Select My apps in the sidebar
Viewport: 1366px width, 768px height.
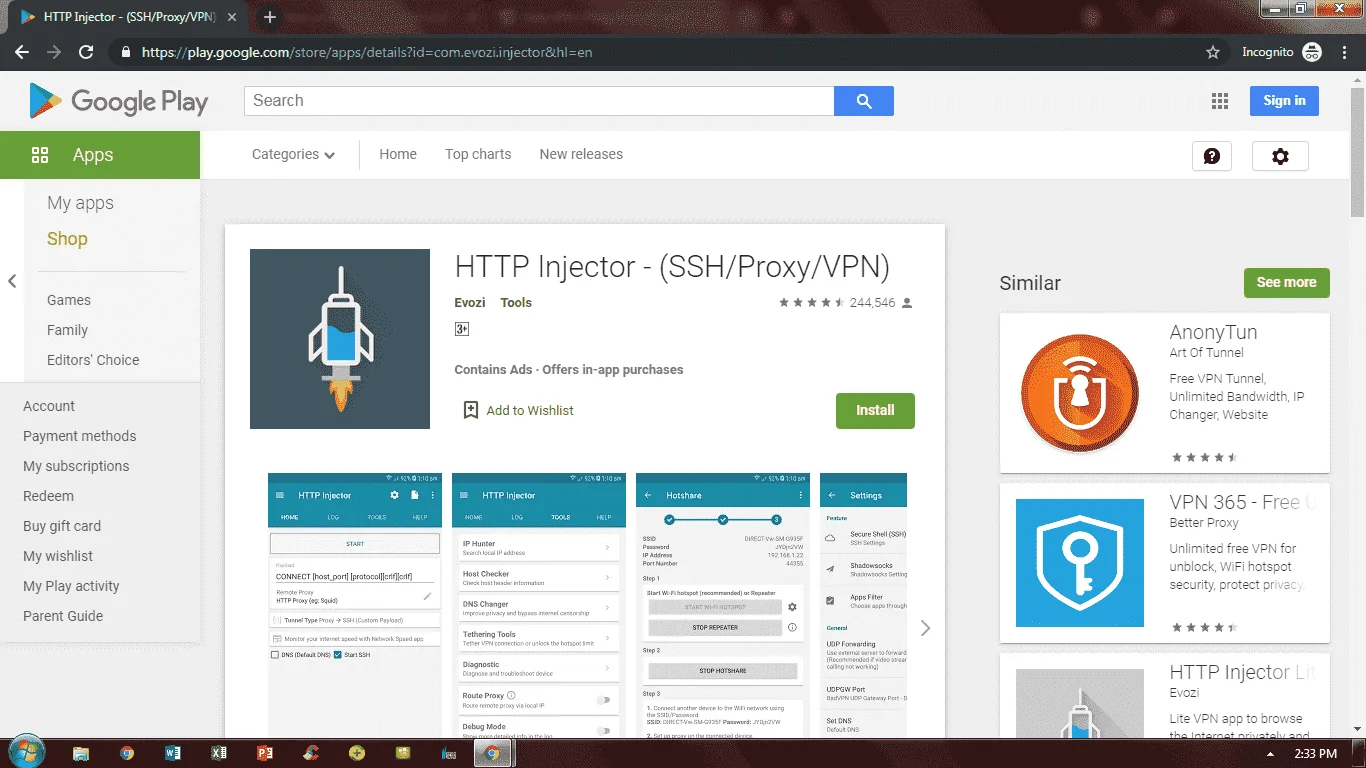tap(80, 203)
